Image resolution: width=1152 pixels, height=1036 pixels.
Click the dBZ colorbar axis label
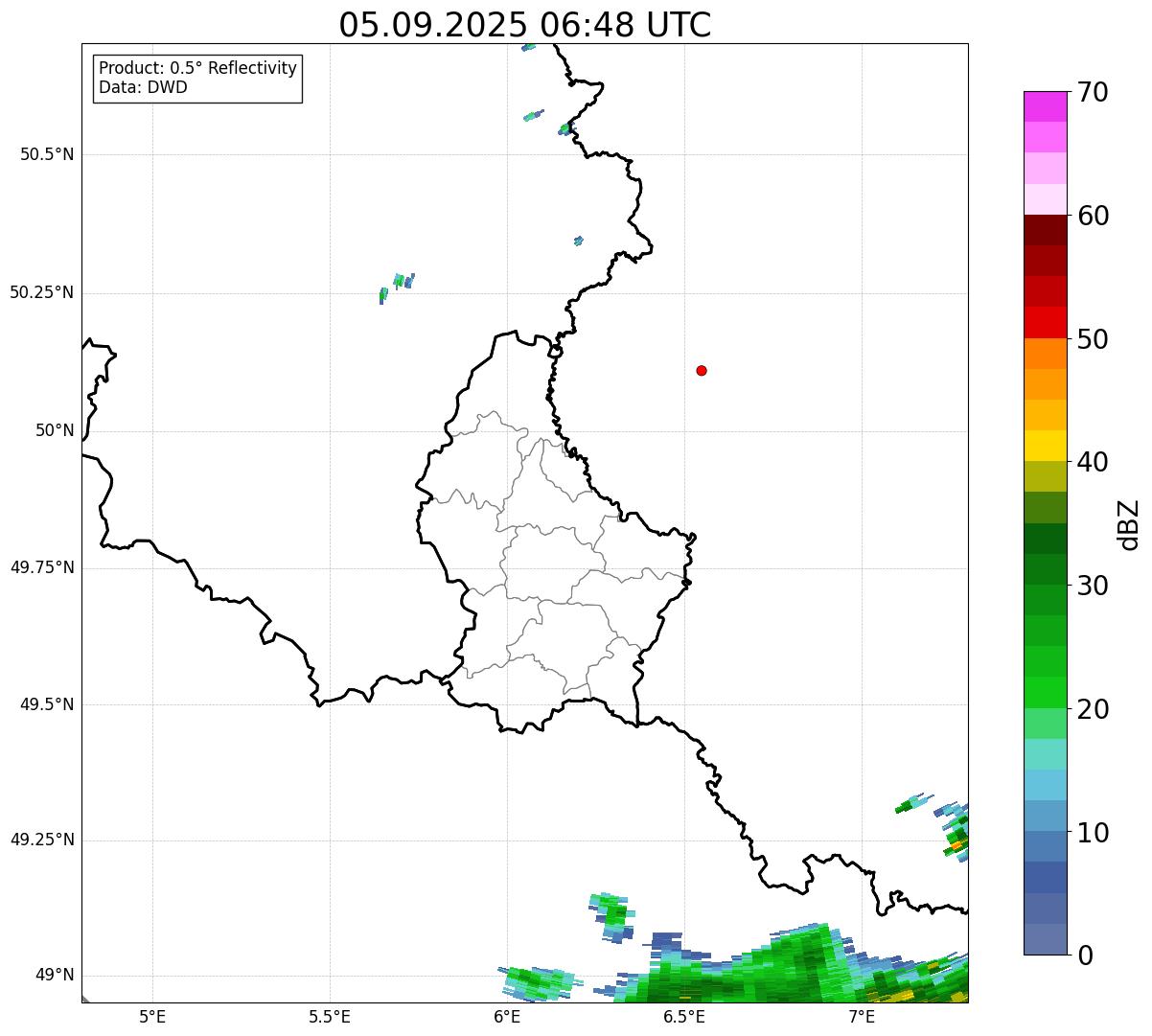(x=1129, y=523)
